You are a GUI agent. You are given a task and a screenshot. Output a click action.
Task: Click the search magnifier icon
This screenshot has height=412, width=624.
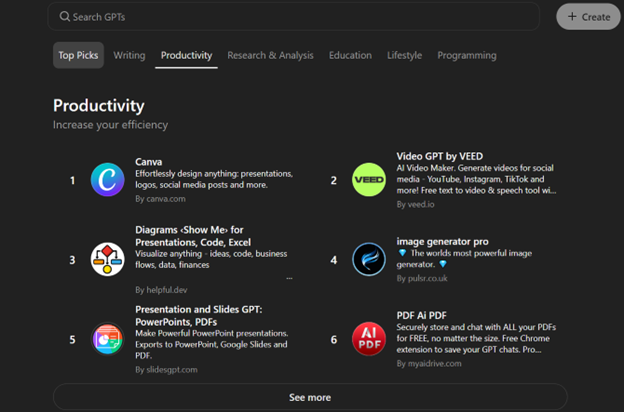(x=64, y=16)
